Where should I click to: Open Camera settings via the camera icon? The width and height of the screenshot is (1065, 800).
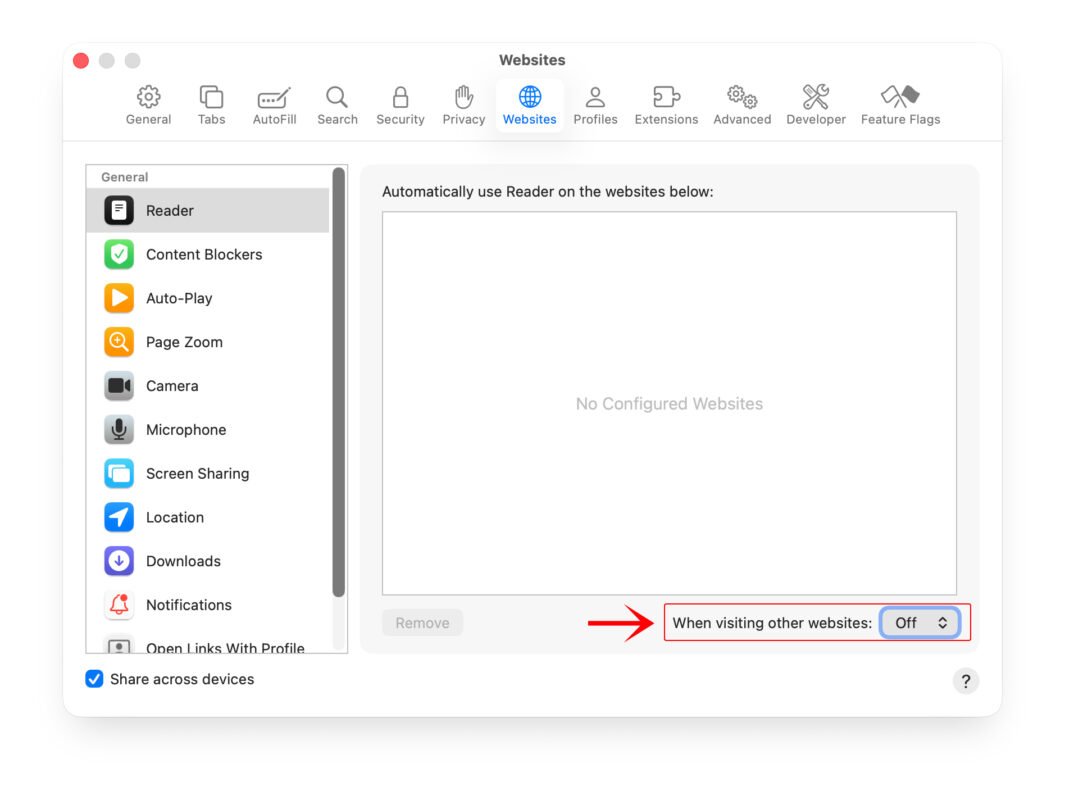coord(118,386)
